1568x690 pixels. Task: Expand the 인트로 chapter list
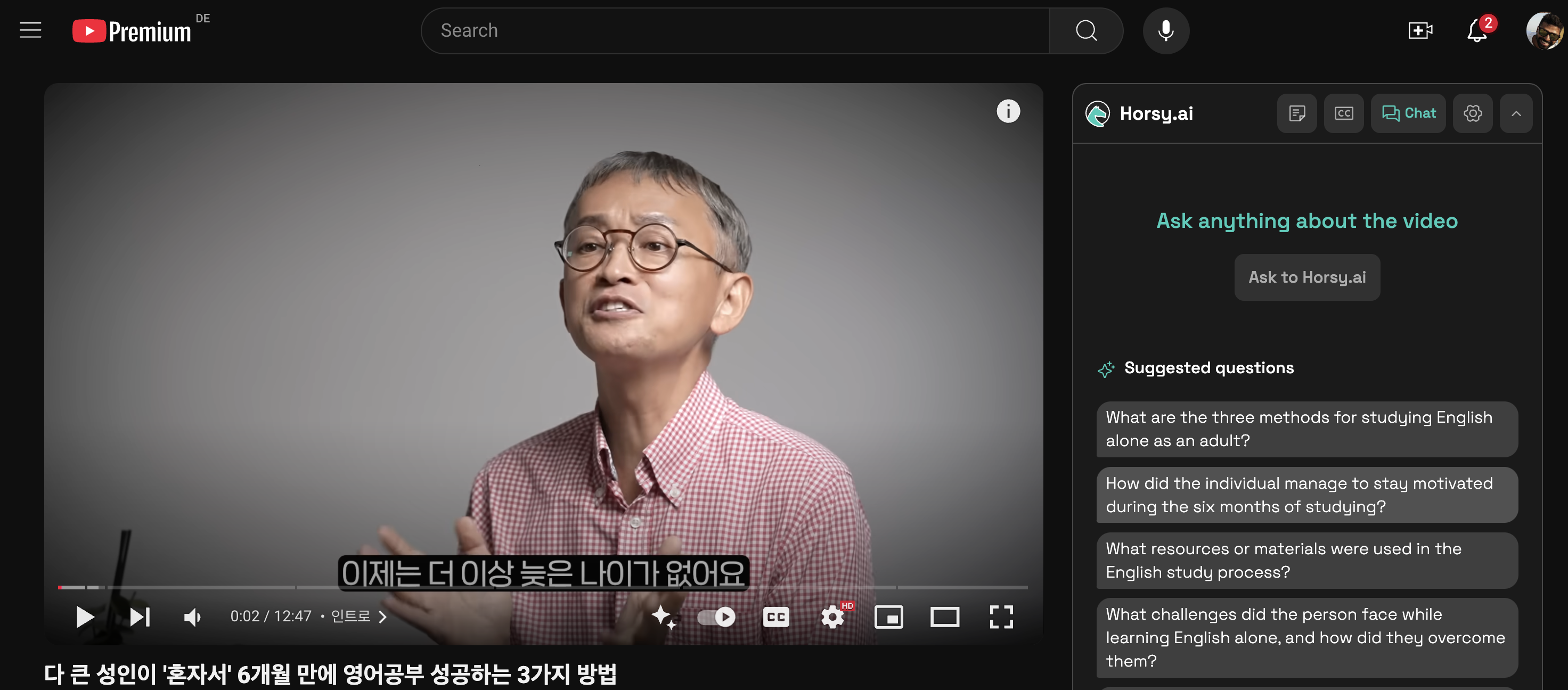click(x=358, y=617)
